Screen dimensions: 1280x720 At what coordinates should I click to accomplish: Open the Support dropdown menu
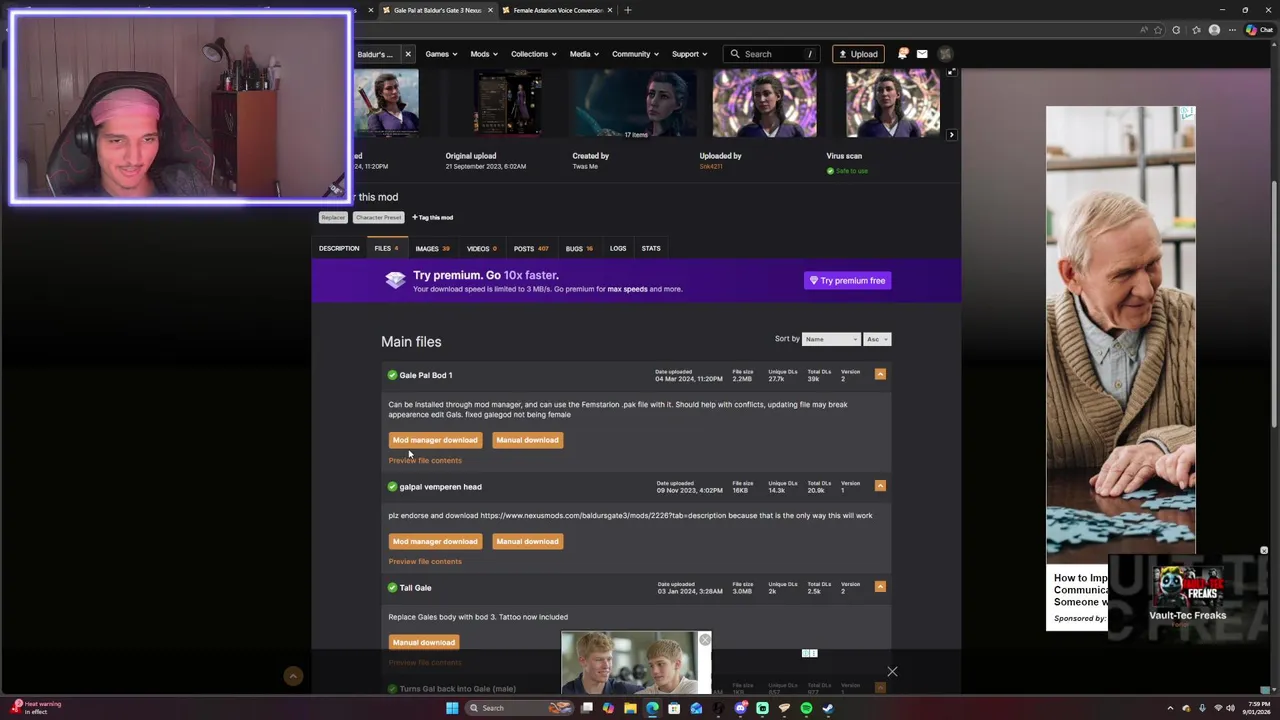[689, 54]
